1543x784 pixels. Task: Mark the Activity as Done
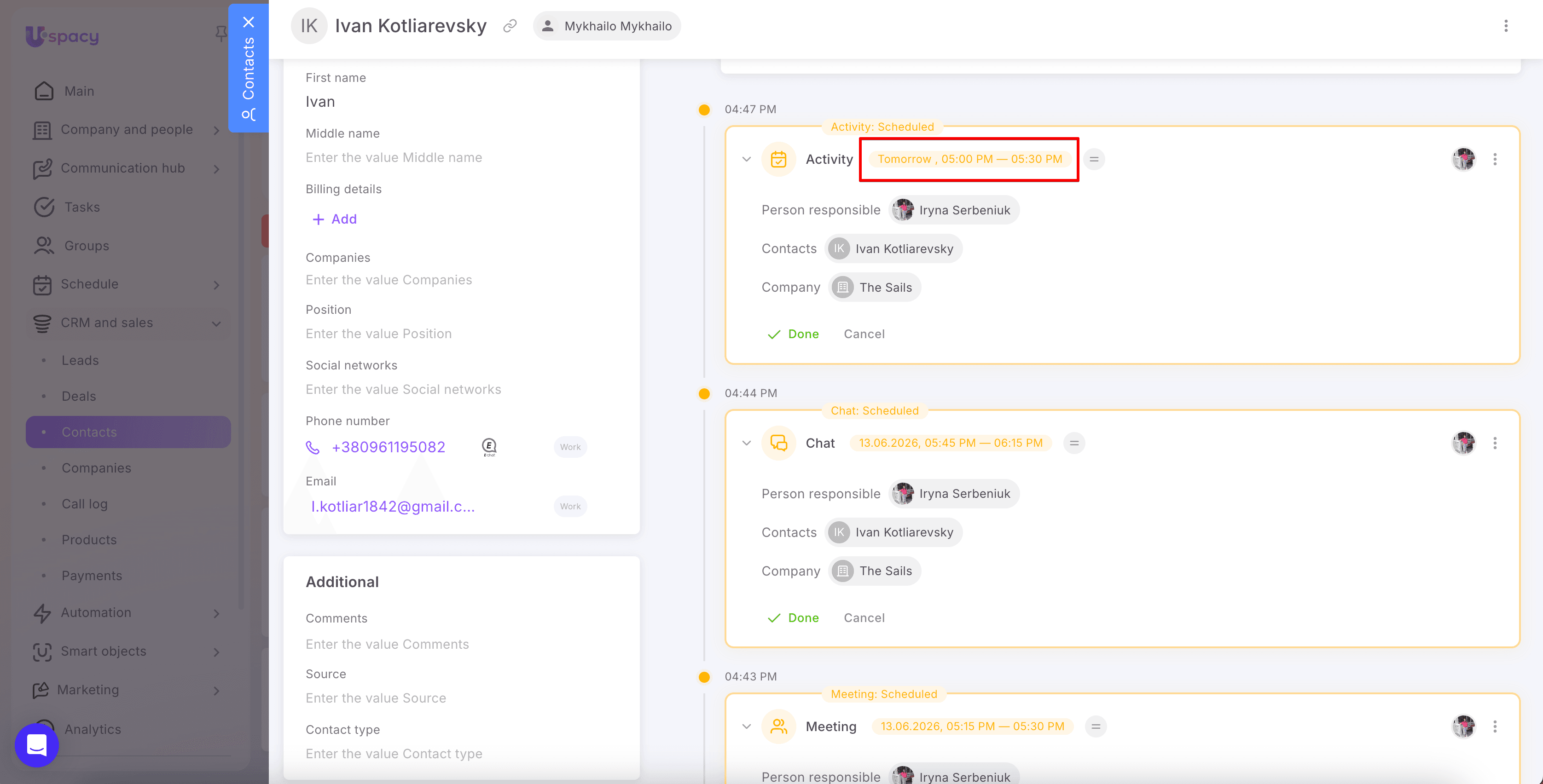tap(793, 334)
